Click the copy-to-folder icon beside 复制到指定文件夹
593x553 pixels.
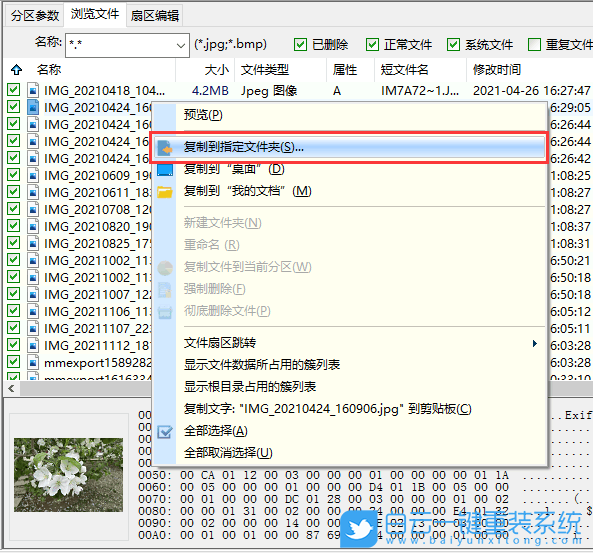point(165,148)
